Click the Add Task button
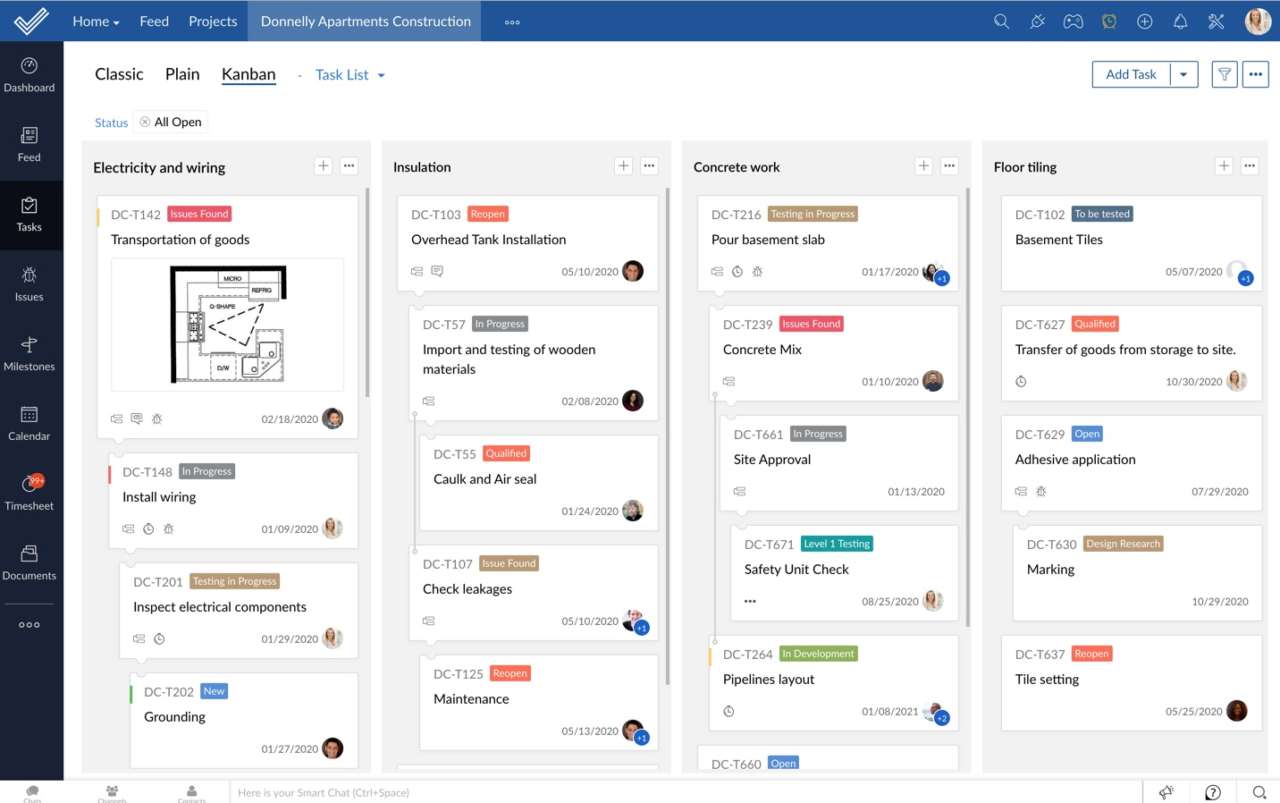This screenshot has height=803, width=1280. [x=1130, y=74]
